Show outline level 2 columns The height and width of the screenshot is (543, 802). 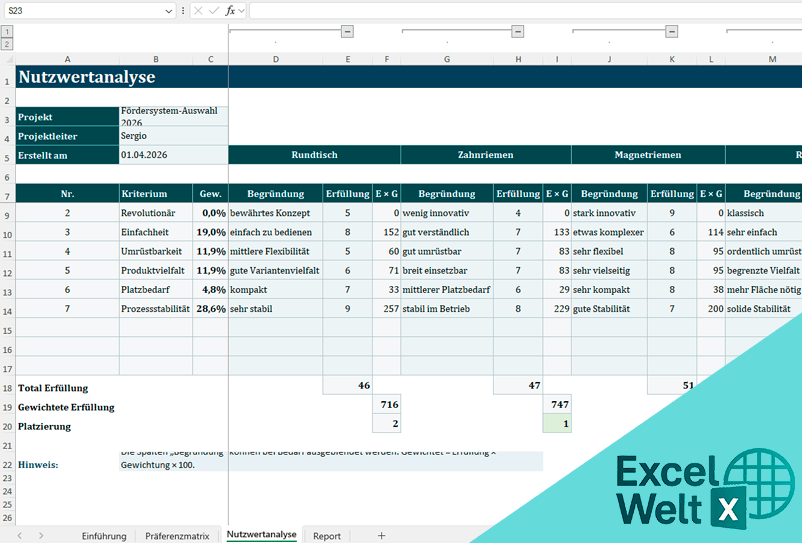7,44
